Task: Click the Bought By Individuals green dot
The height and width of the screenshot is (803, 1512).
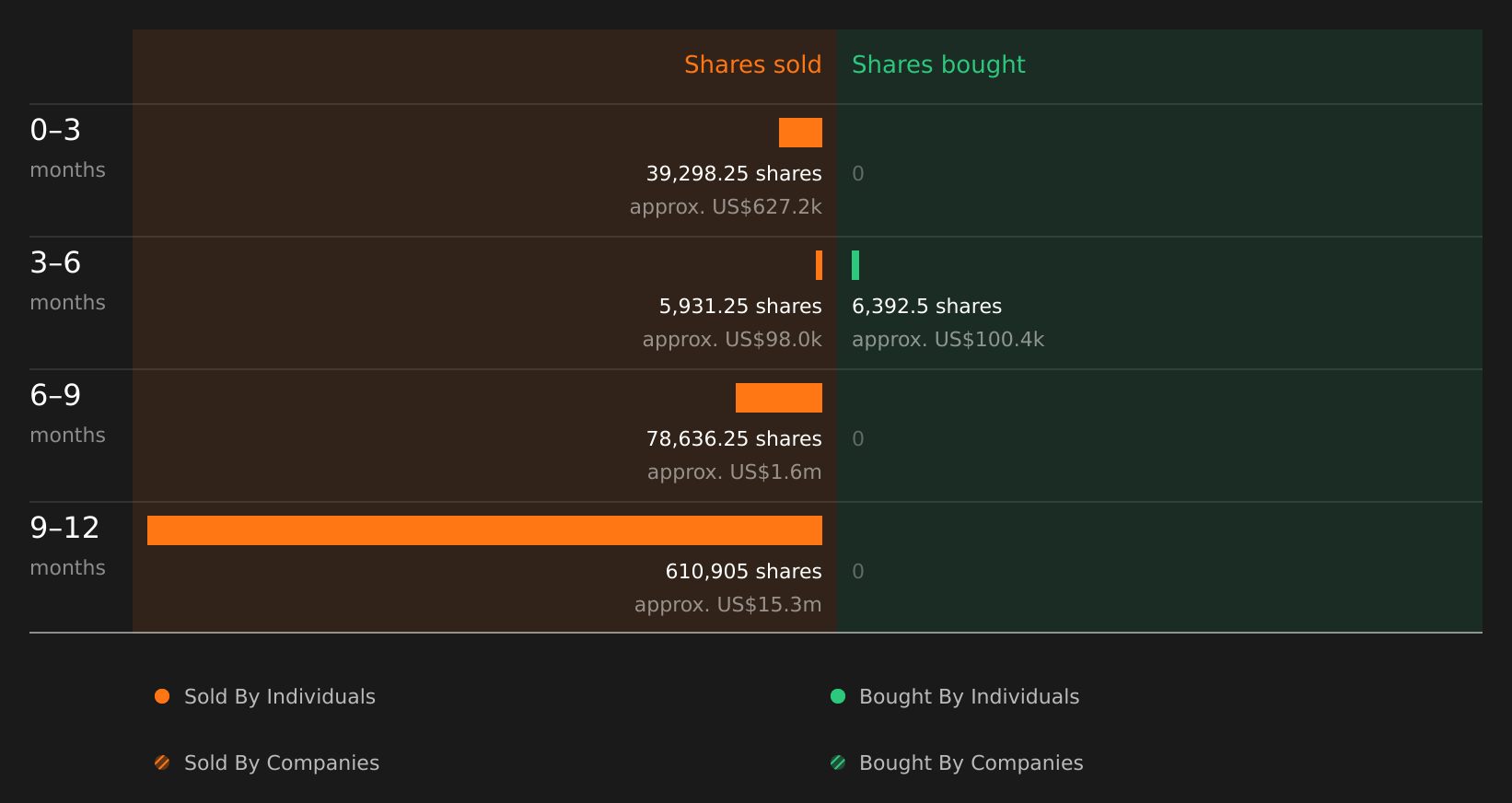Action: click(838, 696)
